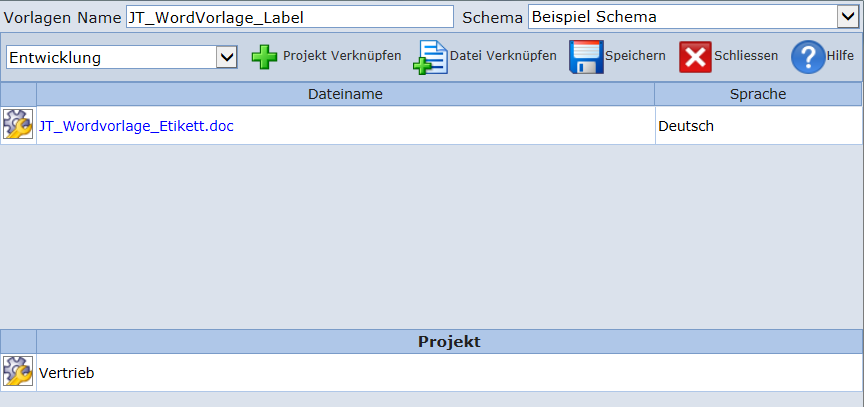
Task: Click the blue floppy disk Speichern icon
Action: [x=586, y=57]
